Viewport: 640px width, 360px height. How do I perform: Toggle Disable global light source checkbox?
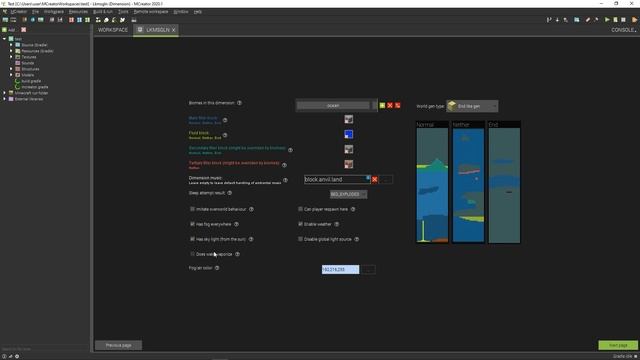[x=300, y=239]
